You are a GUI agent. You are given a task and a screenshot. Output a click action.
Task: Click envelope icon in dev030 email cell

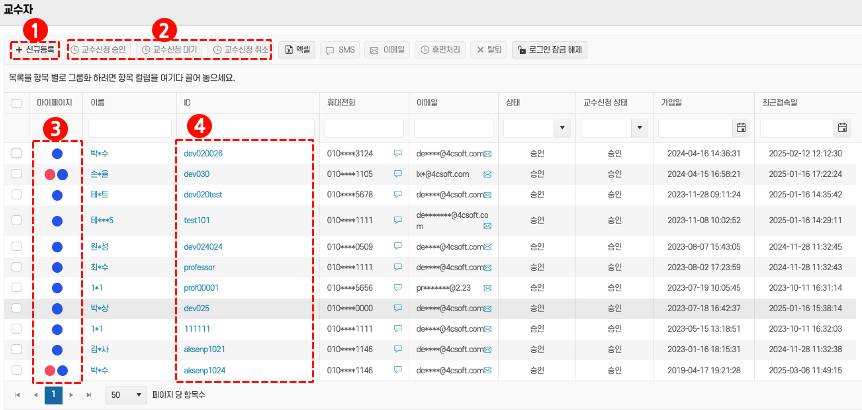point(488,174)
